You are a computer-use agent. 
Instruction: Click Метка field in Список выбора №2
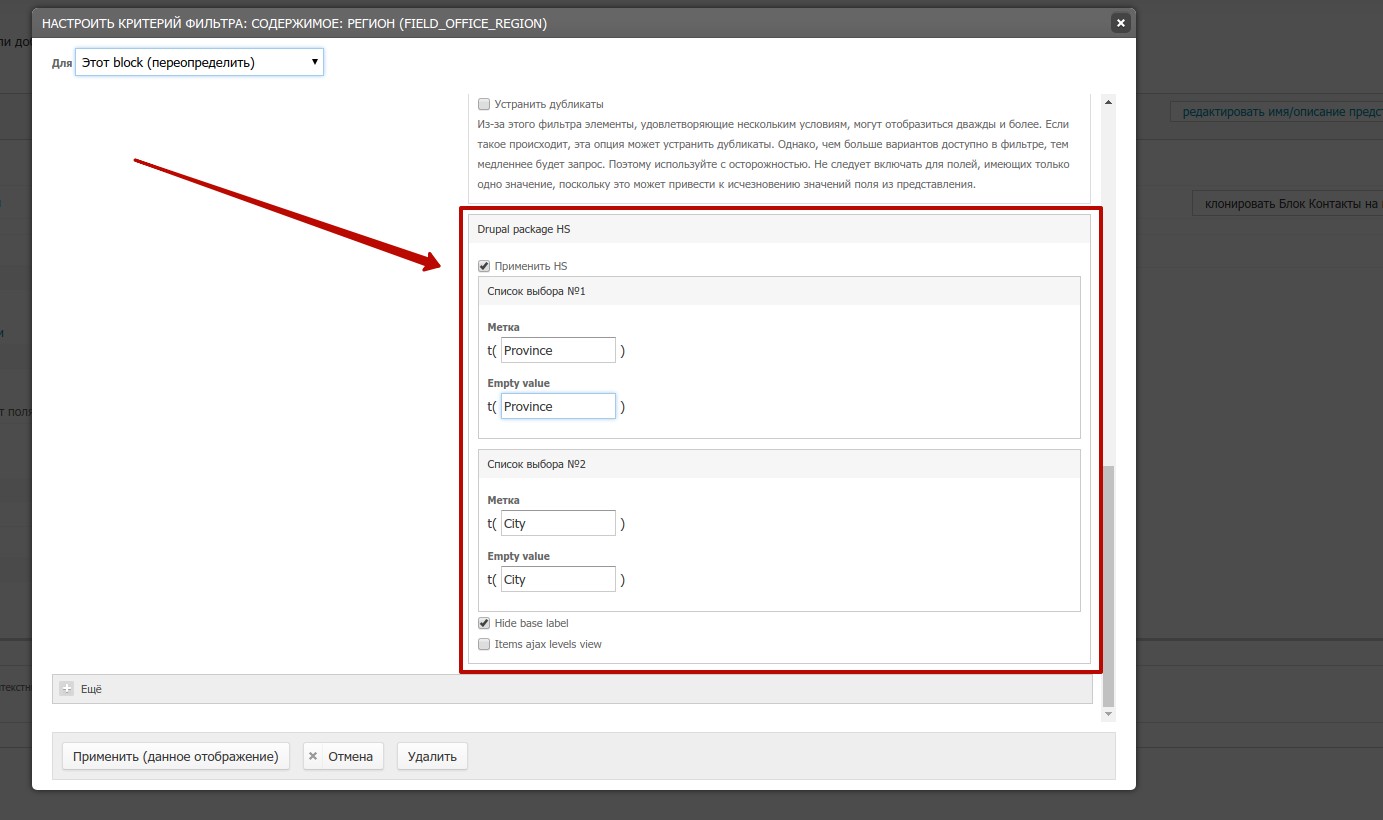pyautogui.click(x=558, y=524)
